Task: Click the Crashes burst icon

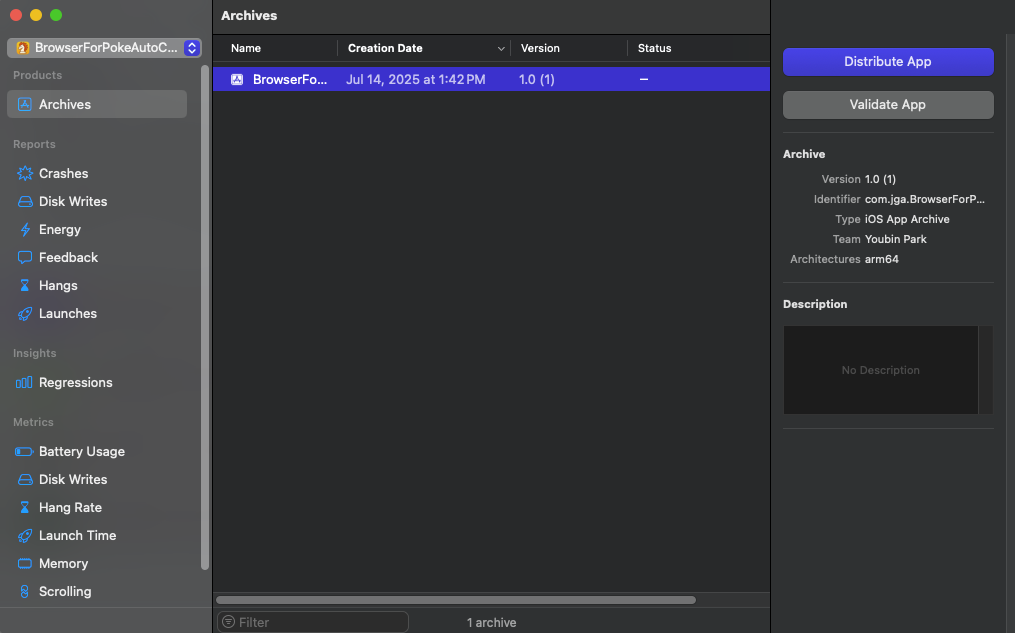Action: [25, 173]
